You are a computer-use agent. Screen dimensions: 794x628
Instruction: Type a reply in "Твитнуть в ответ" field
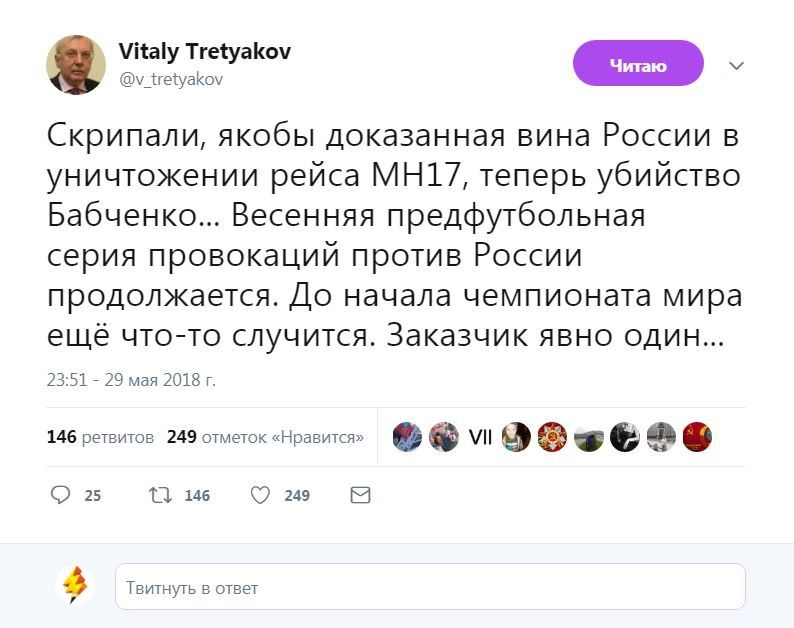[430, 587]
